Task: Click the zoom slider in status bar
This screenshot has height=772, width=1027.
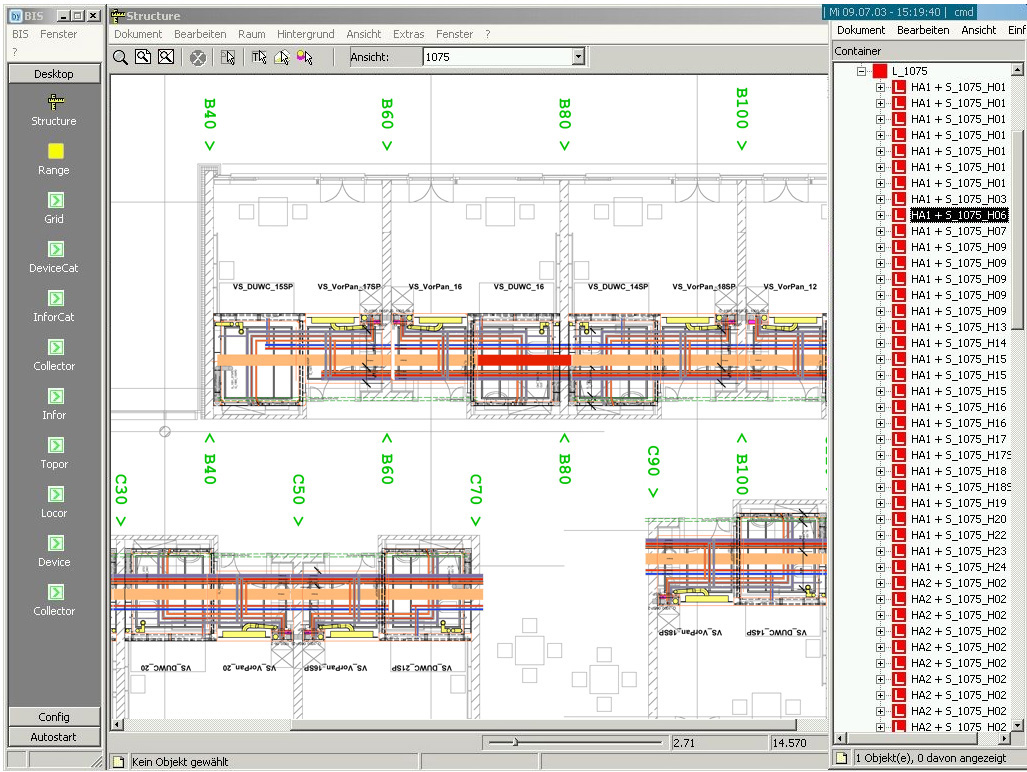Action: point(516,742)
